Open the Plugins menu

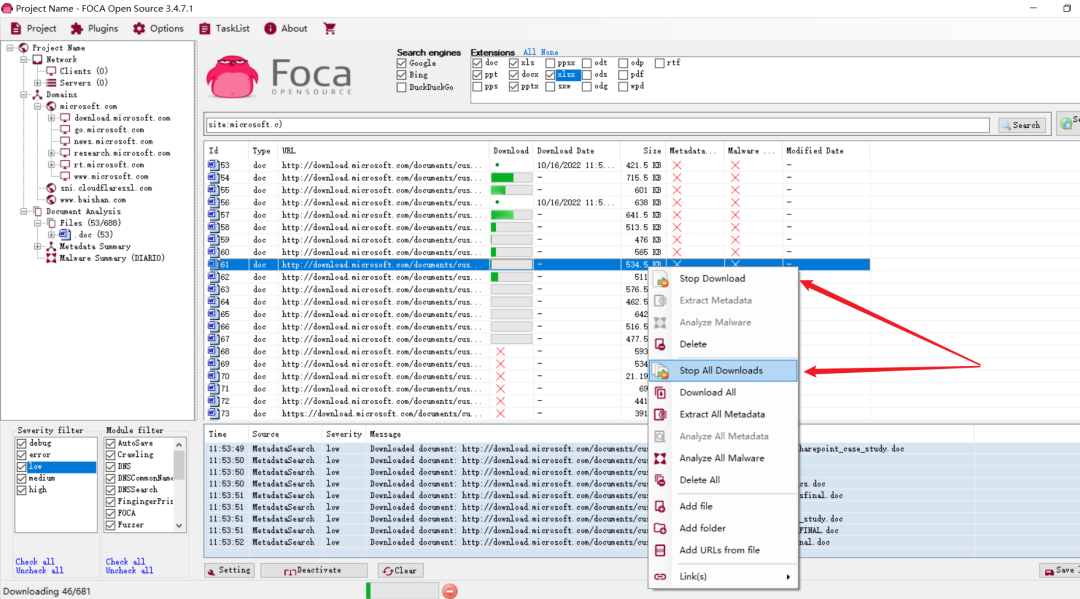pyautogui.click(x=94, y=28)
